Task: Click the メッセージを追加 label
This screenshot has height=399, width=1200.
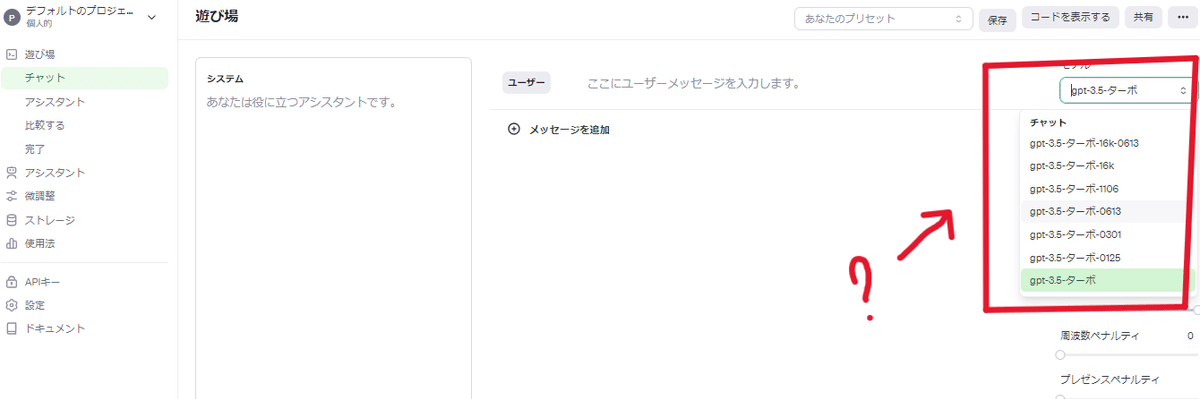Action: coord(569,130)
